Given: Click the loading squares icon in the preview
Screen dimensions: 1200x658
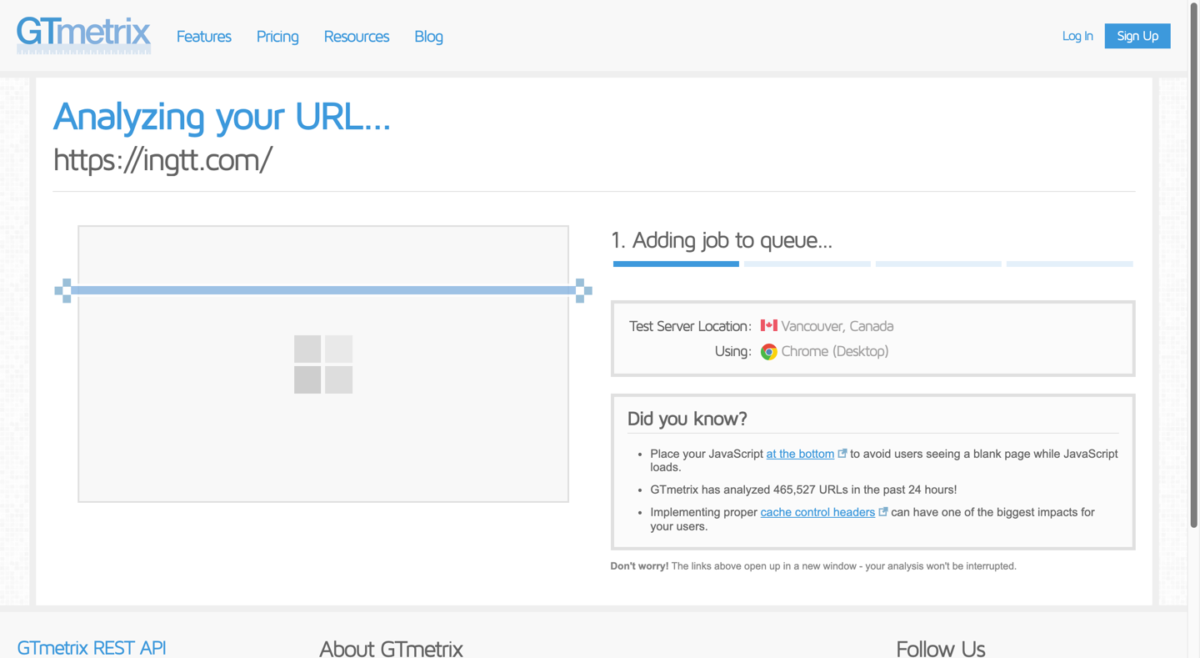Looking at the screenshot, I should click(323, 364).
